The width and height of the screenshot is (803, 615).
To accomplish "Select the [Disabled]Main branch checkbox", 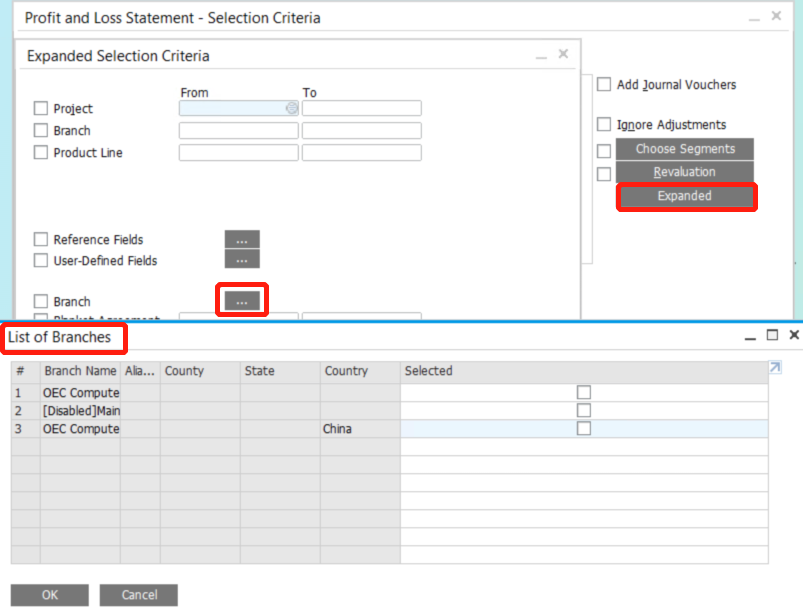I will [584, 410].
